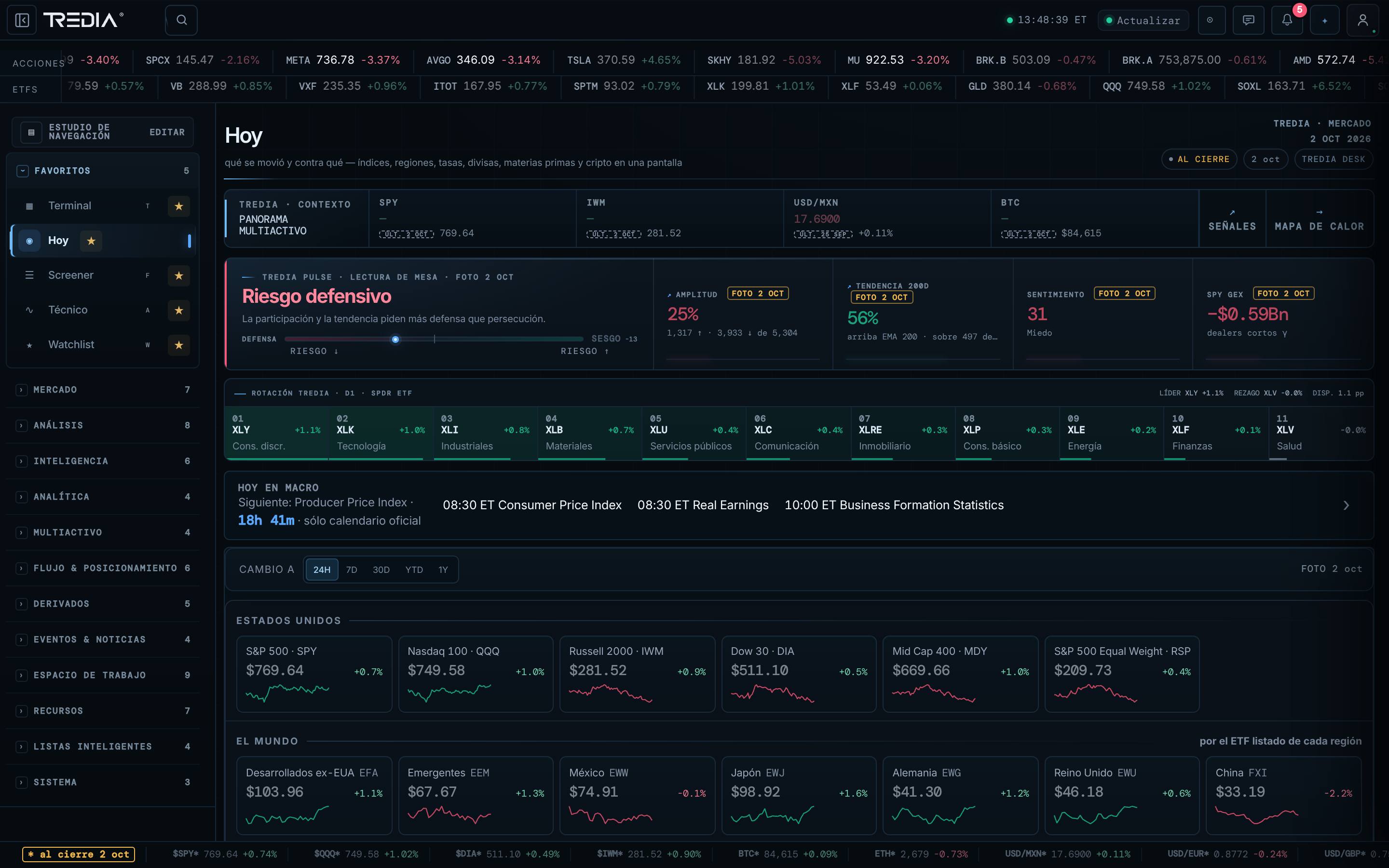
Task: Toggle favorite star for Técnico
Action: [178, 311]
